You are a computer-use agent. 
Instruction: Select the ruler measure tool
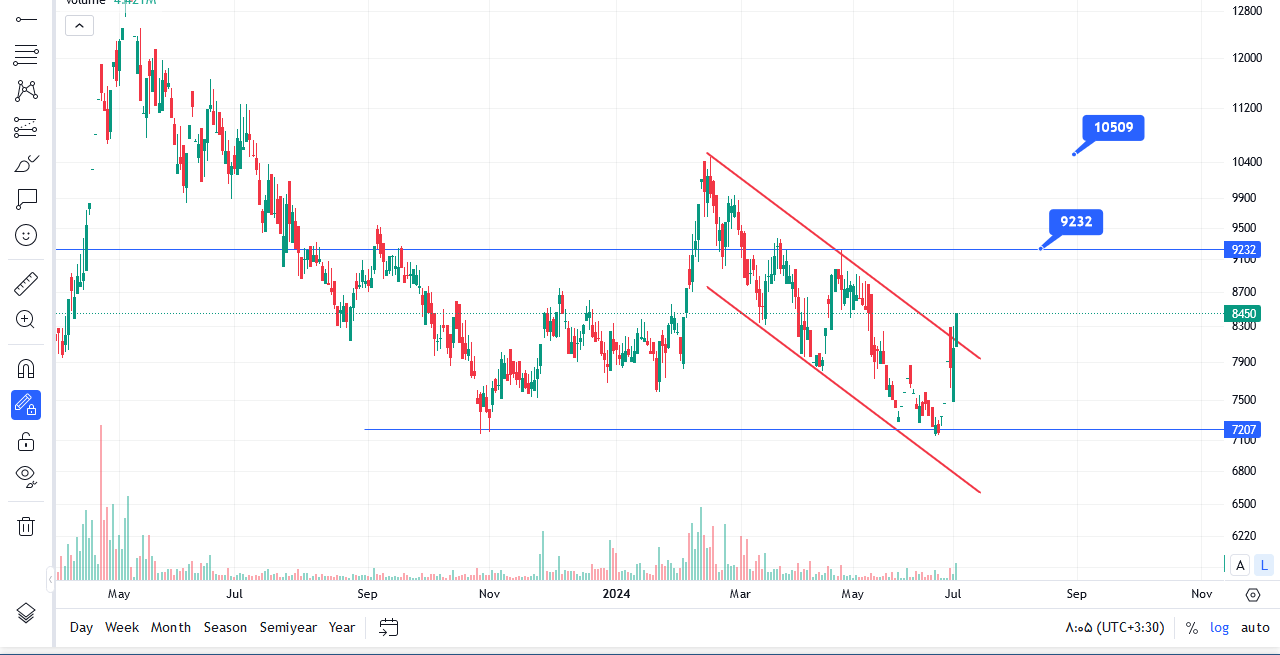tap(26, 285)
